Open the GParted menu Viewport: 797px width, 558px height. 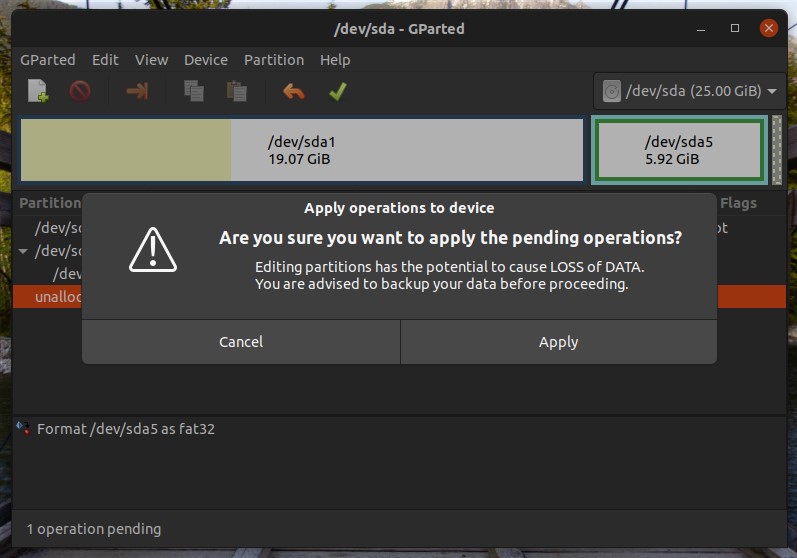tap(48, 60)
